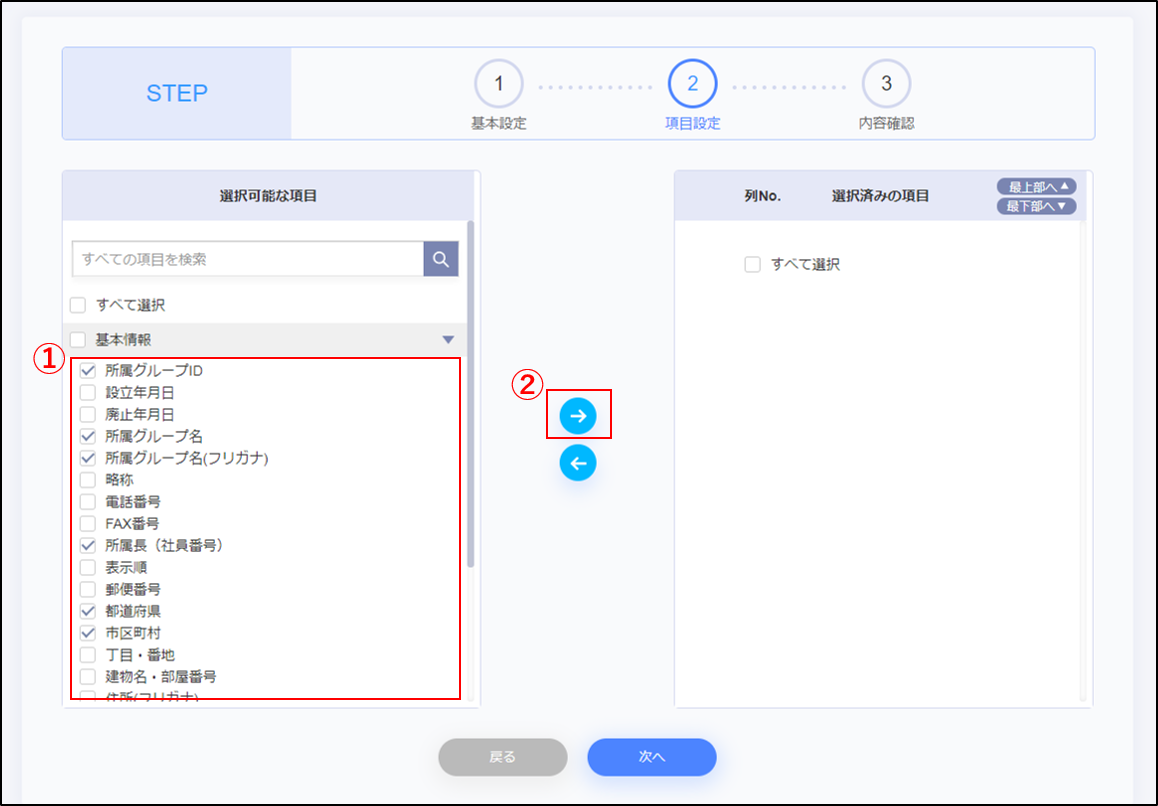Check the 設立年月日 checkbox
This screenshot has height=806, width=1158.
pyautogui.click(x=88, y=393)
